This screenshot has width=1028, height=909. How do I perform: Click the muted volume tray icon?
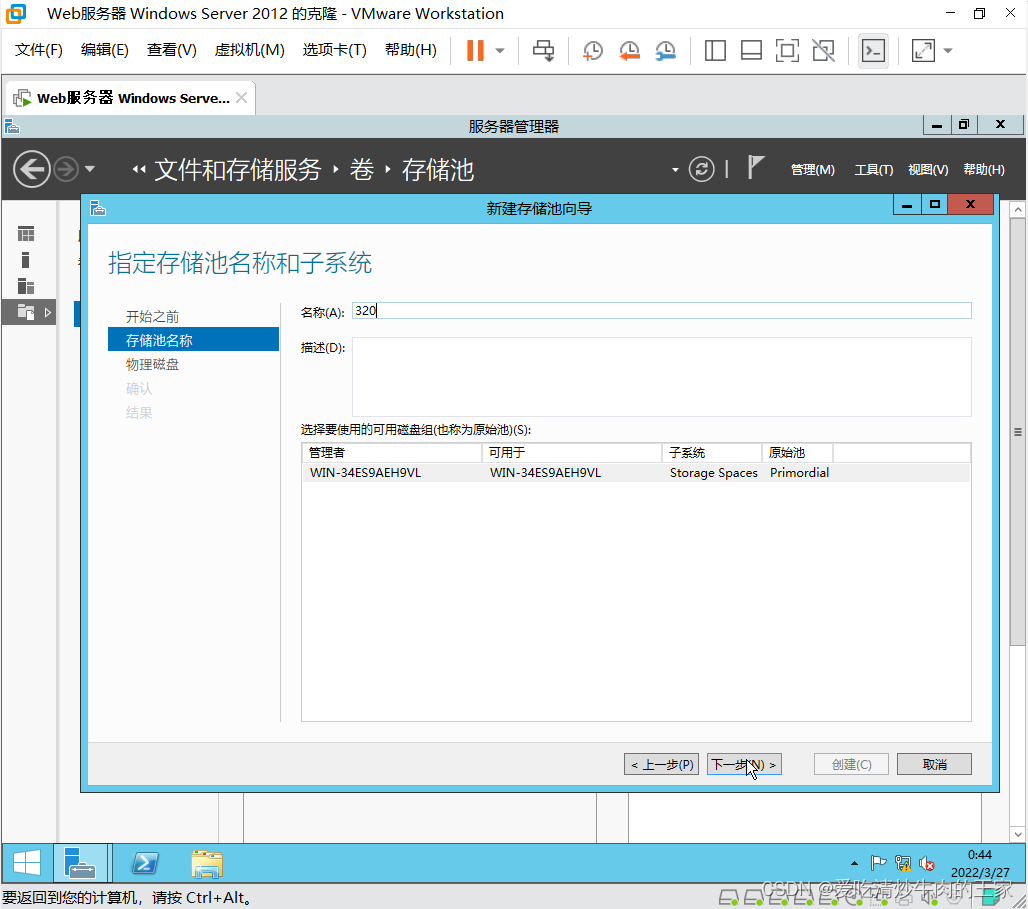pyautogui.click(x=926, y=864)
